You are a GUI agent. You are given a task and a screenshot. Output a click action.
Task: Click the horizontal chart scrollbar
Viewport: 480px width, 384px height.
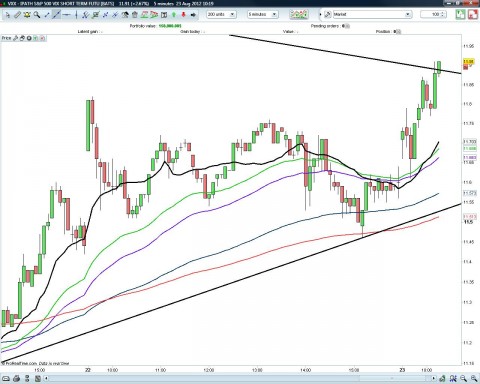coord(240,379)
